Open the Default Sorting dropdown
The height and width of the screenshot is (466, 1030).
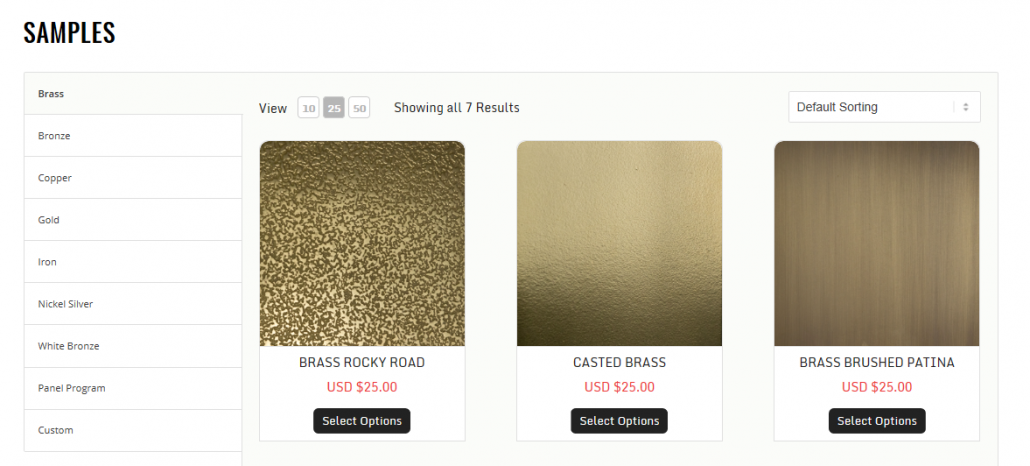click(x=884, y=107)
